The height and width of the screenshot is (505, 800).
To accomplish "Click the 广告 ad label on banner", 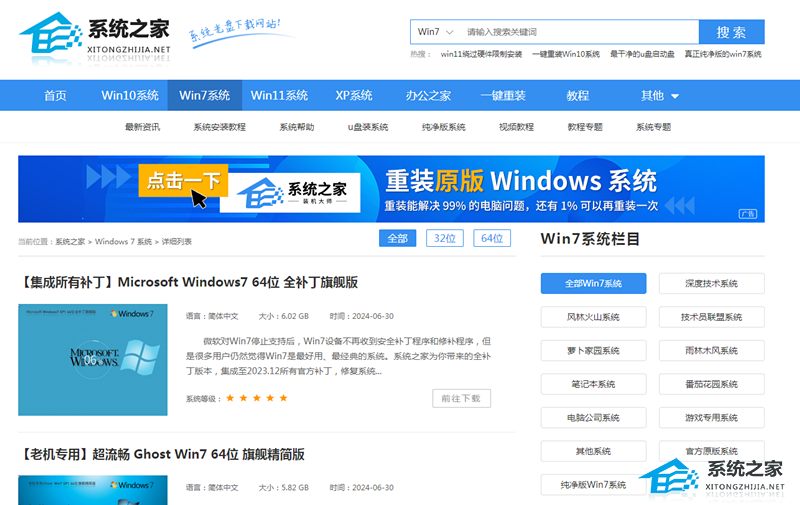I will pos(748,214).
